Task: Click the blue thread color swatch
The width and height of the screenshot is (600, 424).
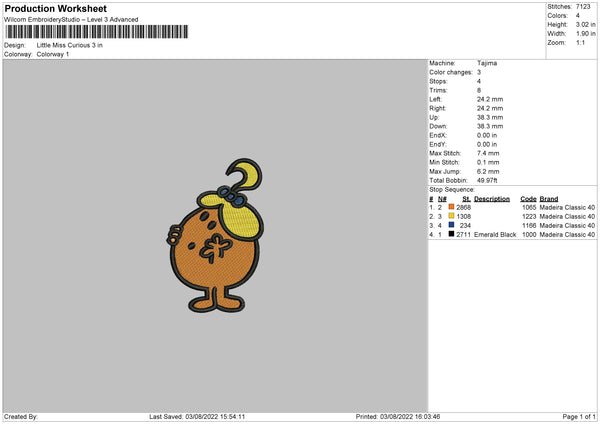Action: point(451,225)
